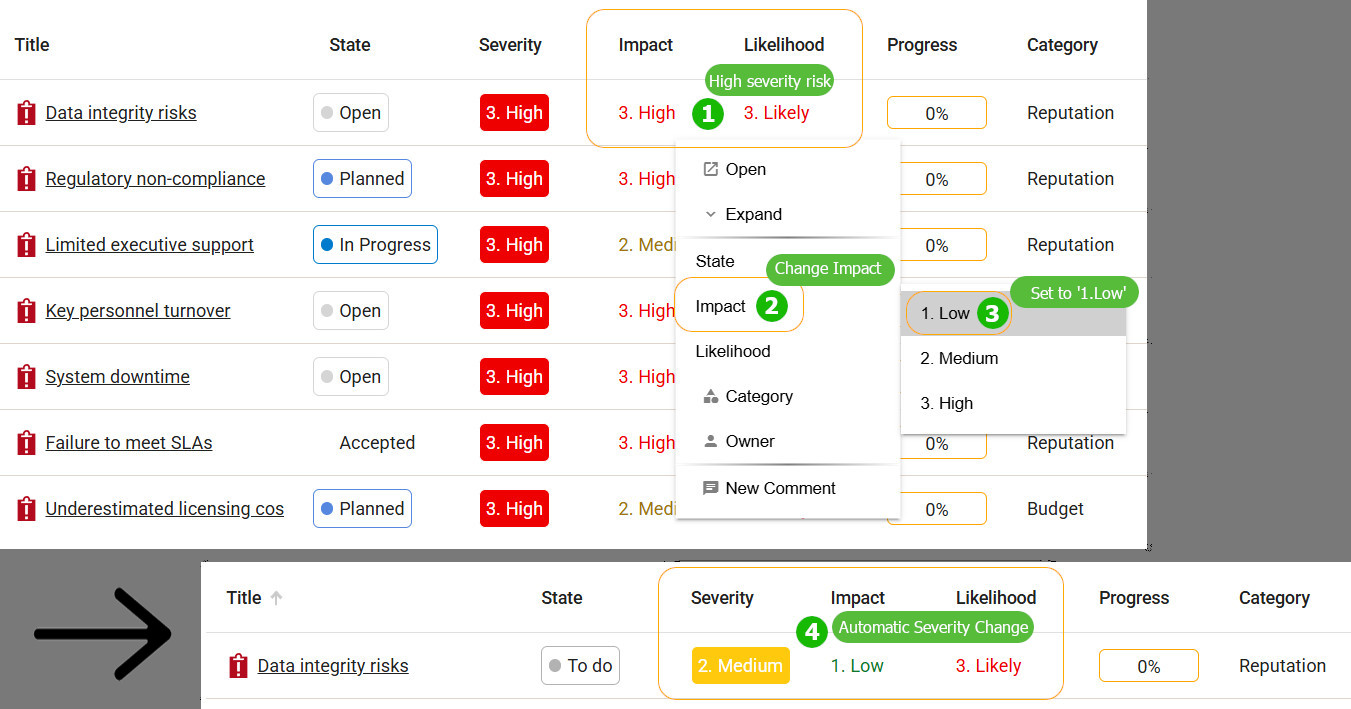Open the In Progress state dropdown

[375, 245]
